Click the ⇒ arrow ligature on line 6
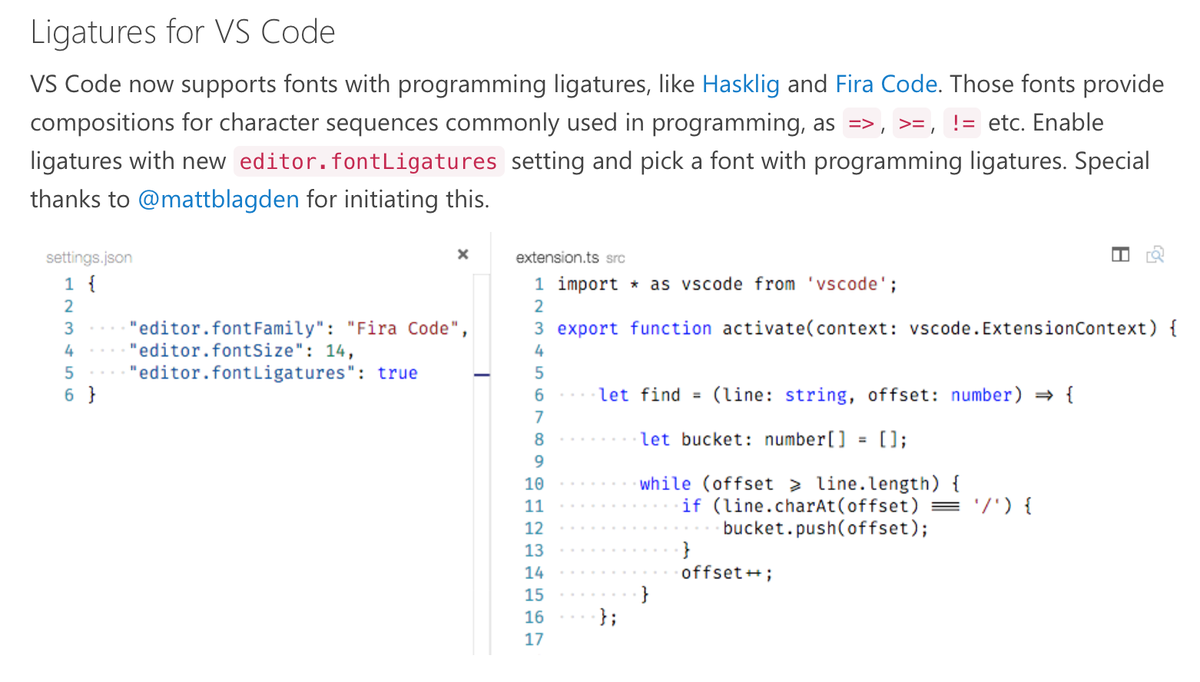Viewport: 1200px width, 682px height. tap(1044, 395)
